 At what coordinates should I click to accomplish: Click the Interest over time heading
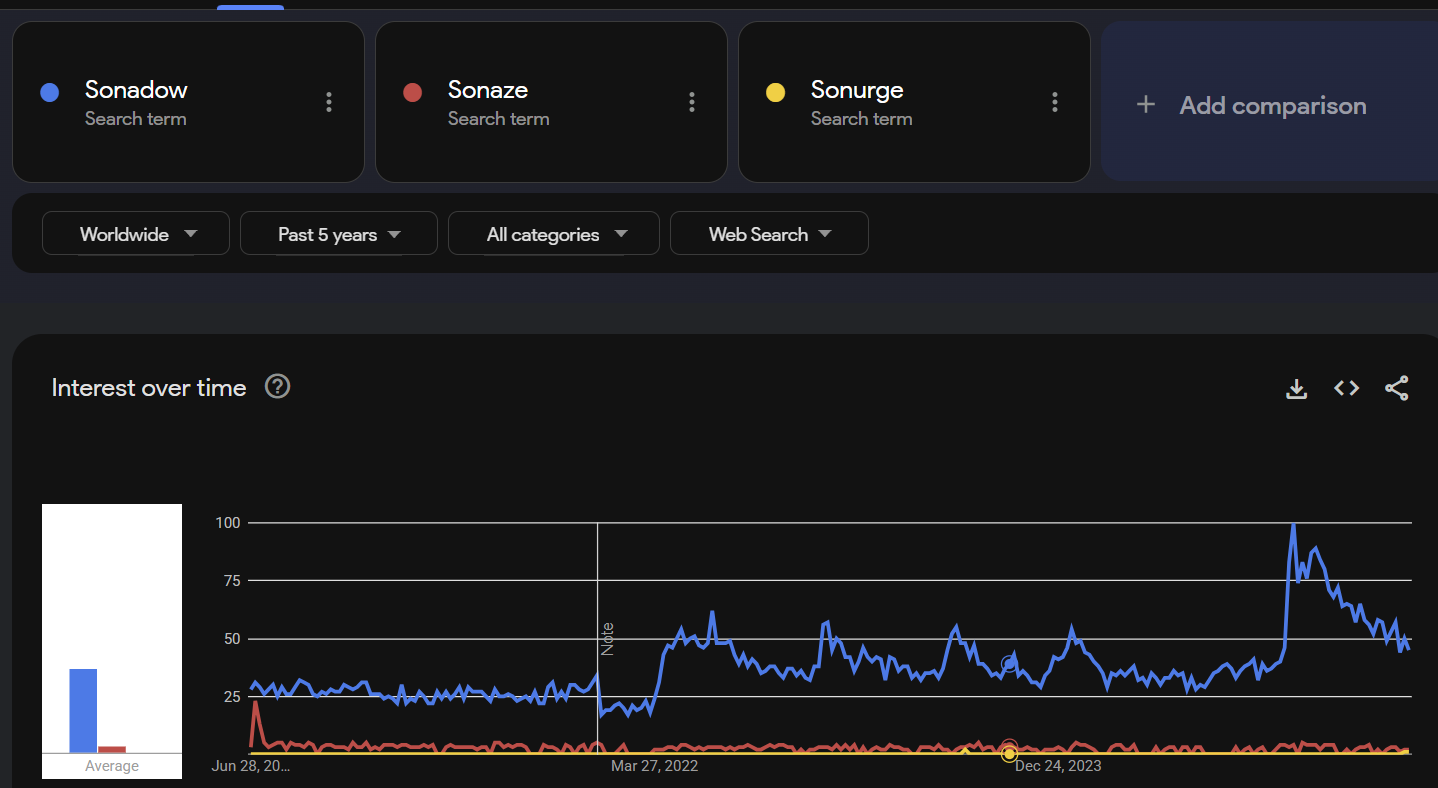point(149,388)
